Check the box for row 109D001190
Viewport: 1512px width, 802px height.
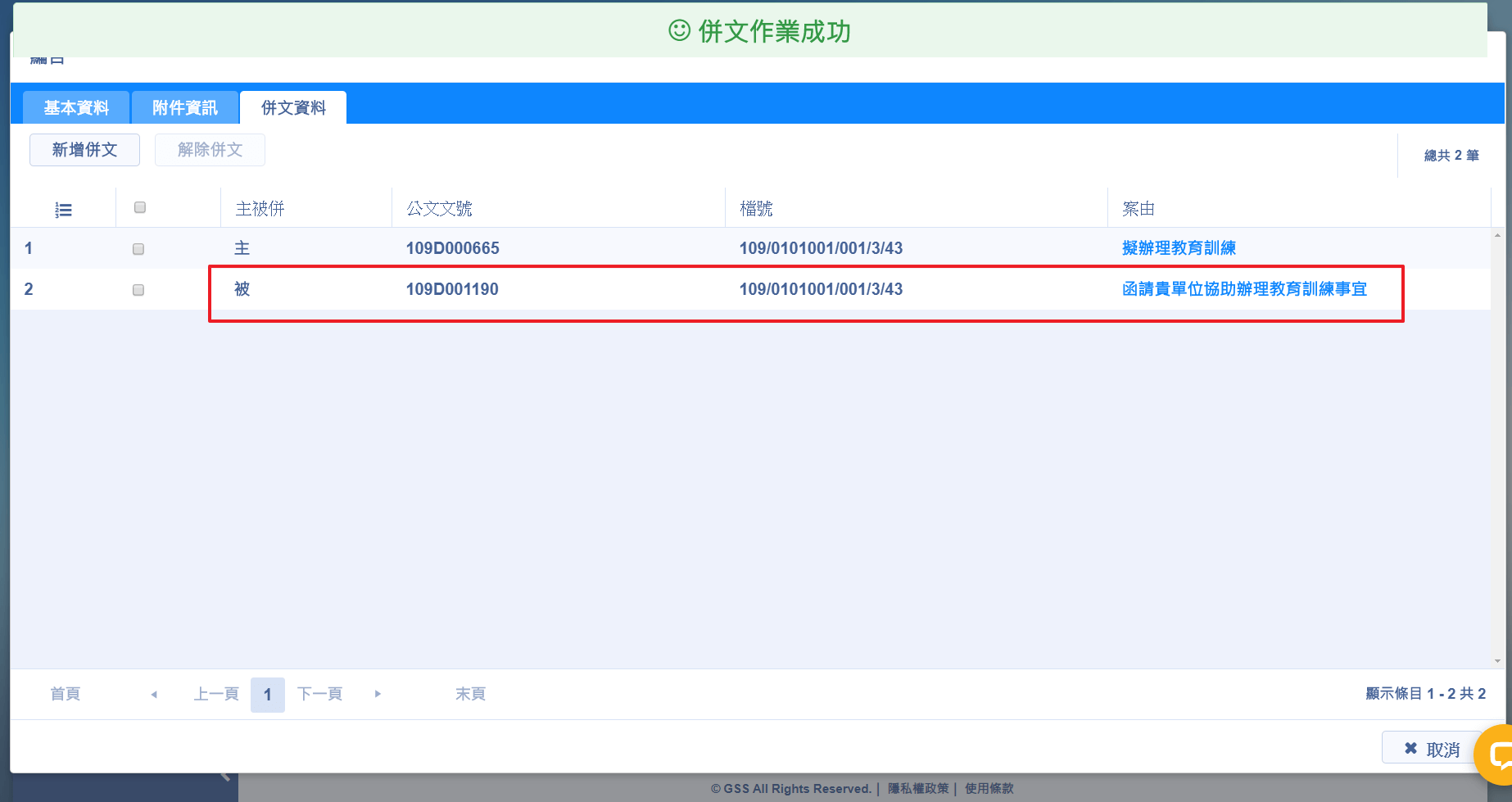click(x=138, y=290)
